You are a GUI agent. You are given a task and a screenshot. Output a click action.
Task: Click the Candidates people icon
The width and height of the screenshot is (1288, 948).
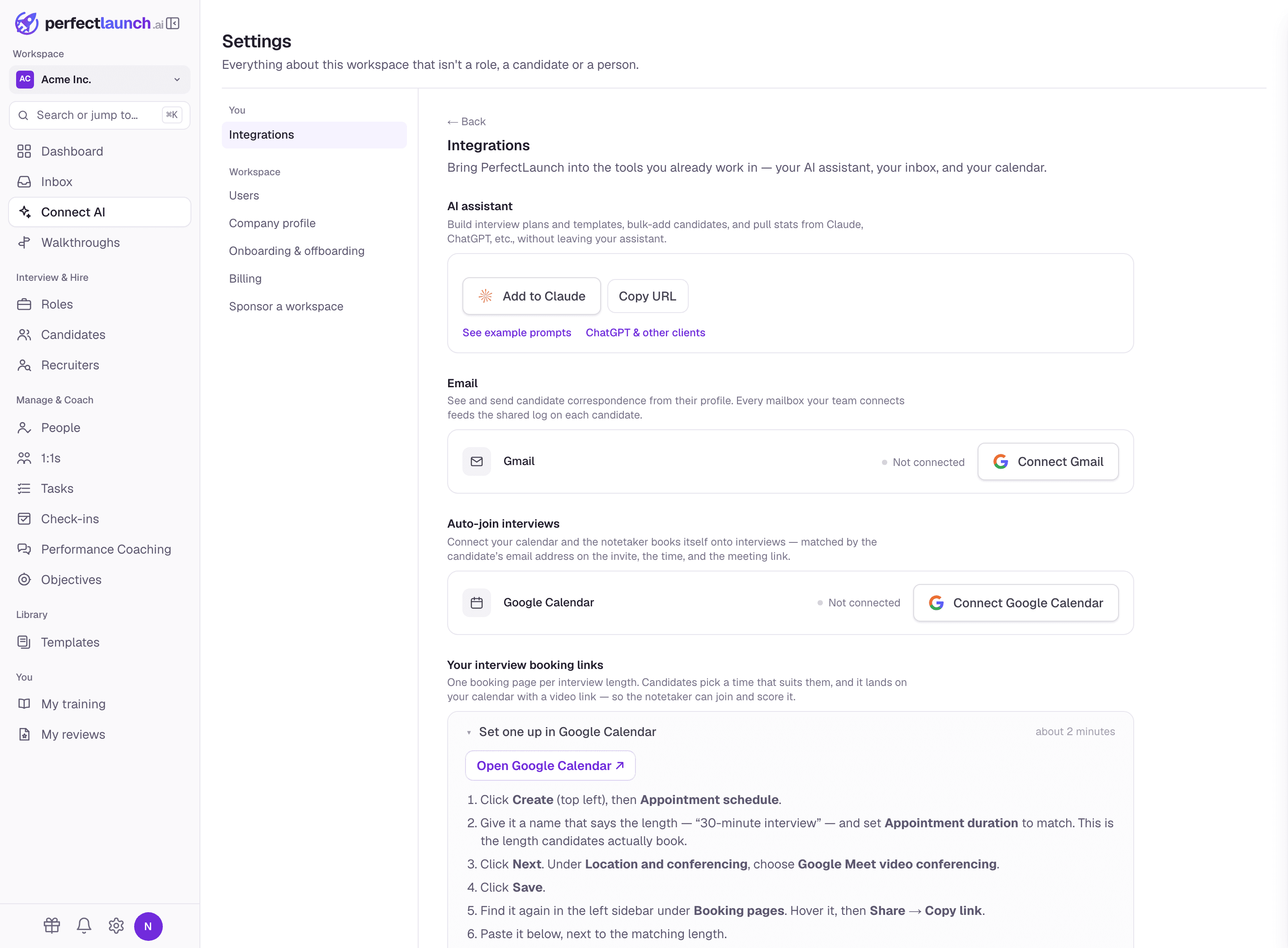(x=24, y=335)
